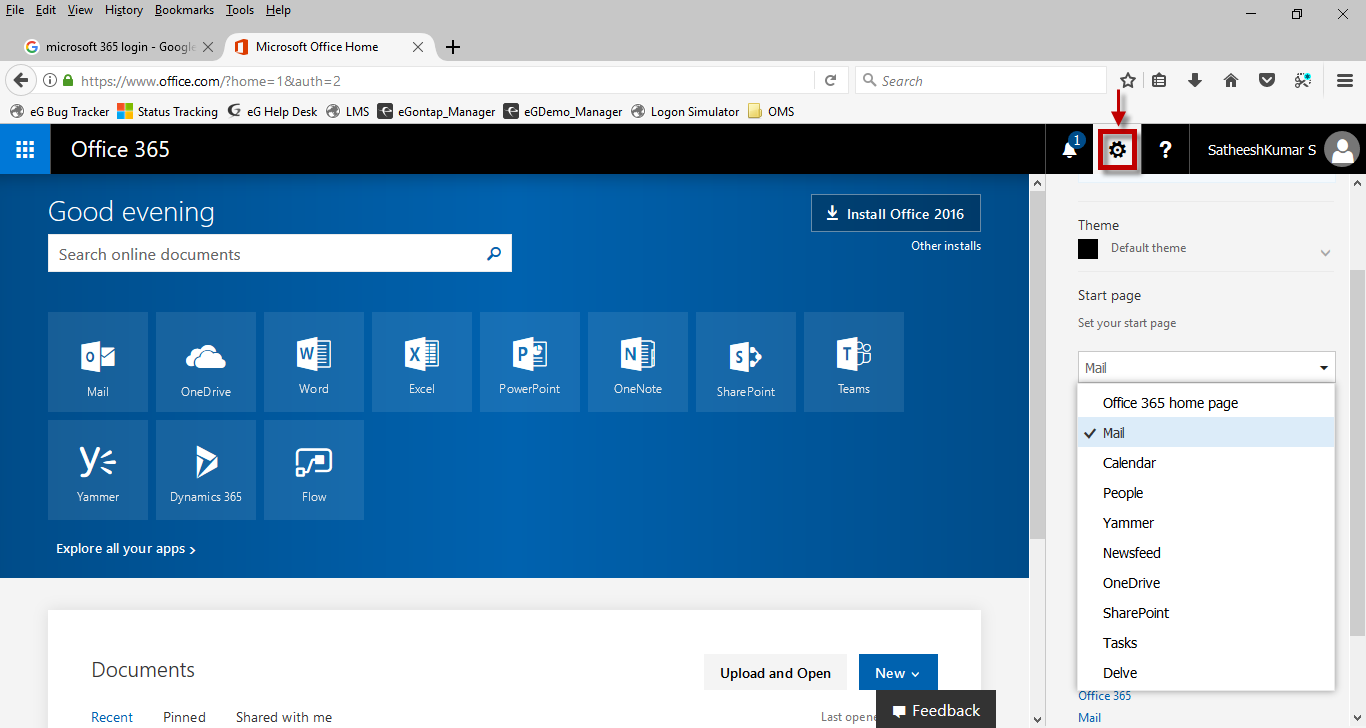
Task: Open the settings gear in Office header
Action: 1118,150
